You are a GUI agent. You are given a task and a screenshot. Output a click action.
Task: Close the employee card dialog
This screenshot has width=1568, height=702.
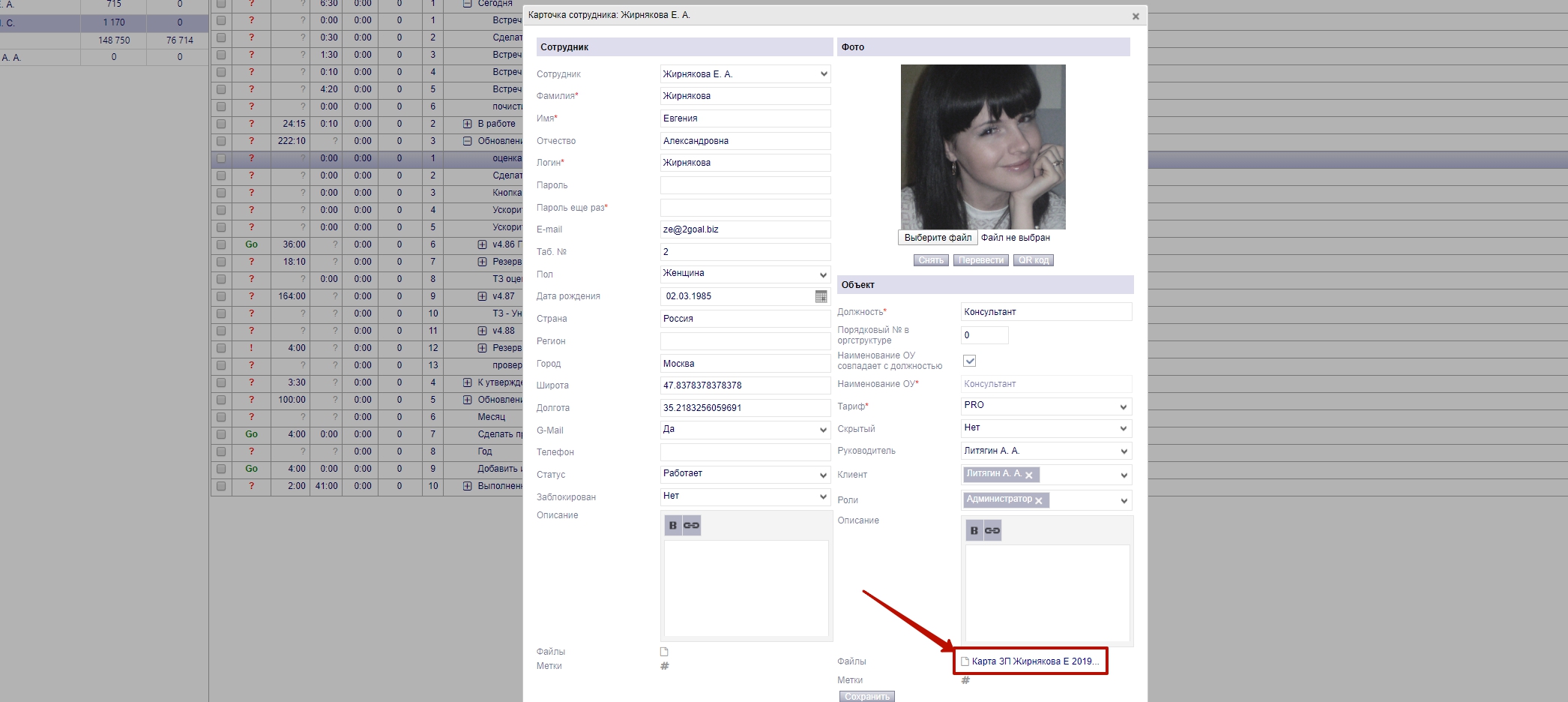1136,16
